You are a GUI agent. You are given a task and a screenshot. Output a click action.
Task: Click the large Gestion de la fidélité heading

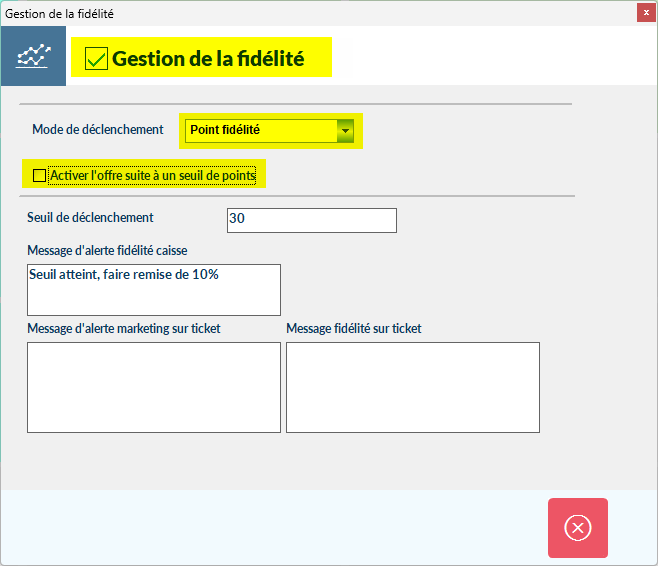(x=208, y=58)
